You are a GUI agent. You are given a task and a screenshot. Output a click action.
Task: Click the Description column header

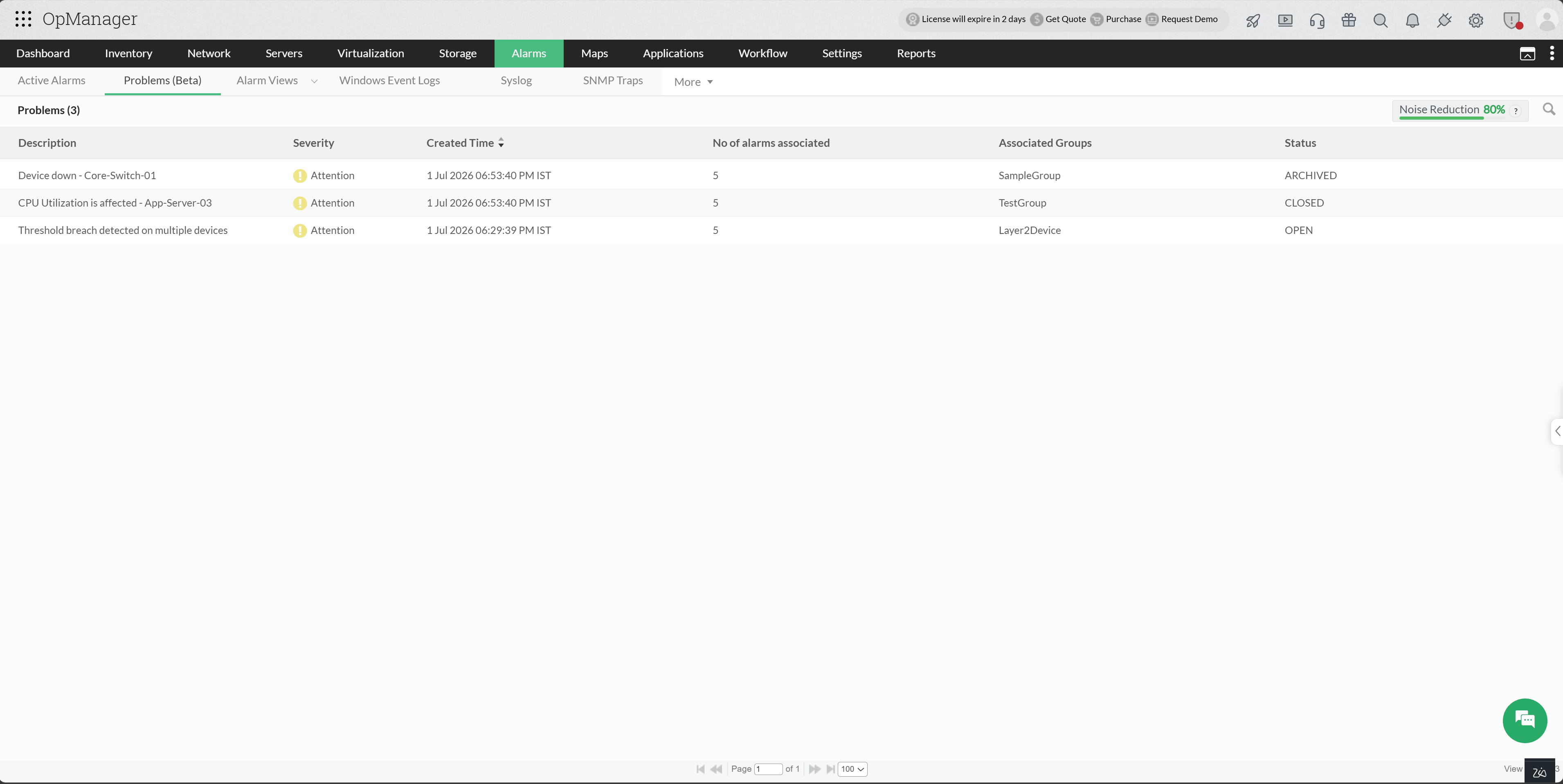pyautogui.click(x=47, y=143)
